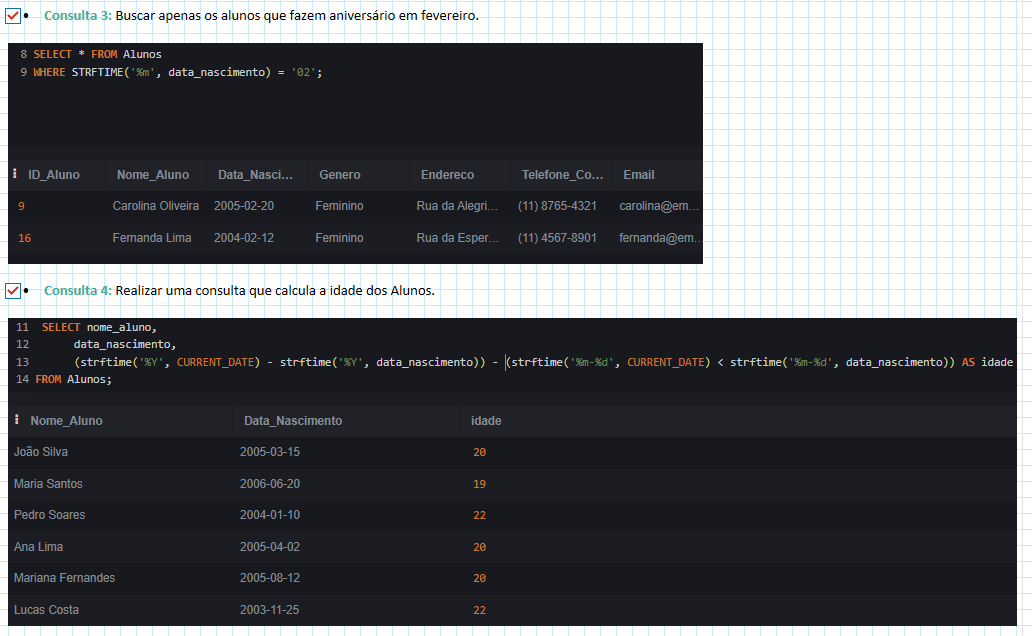
Task: Toggle the Consulta 3 checkbox
Action: [x=13, y=15]
